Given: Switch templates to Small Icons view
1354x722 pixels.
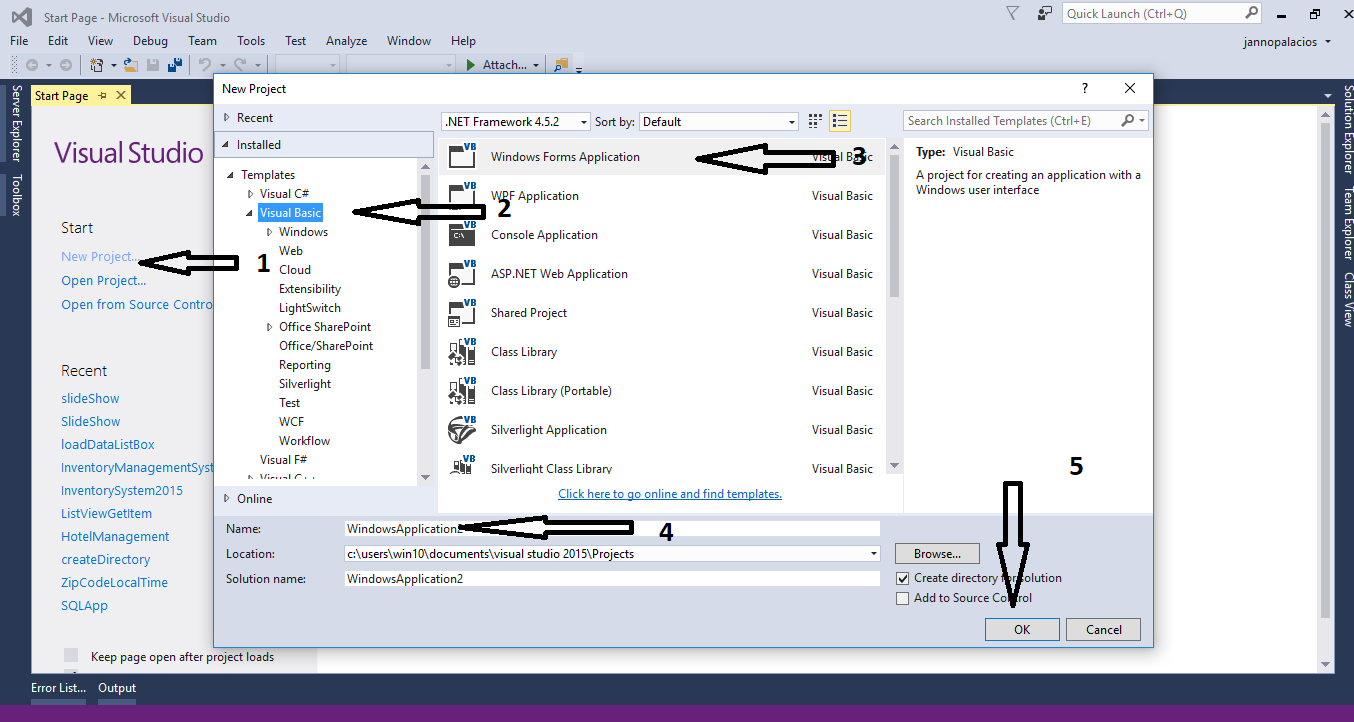Looking at the screenshot, I should tap(814, 120).
